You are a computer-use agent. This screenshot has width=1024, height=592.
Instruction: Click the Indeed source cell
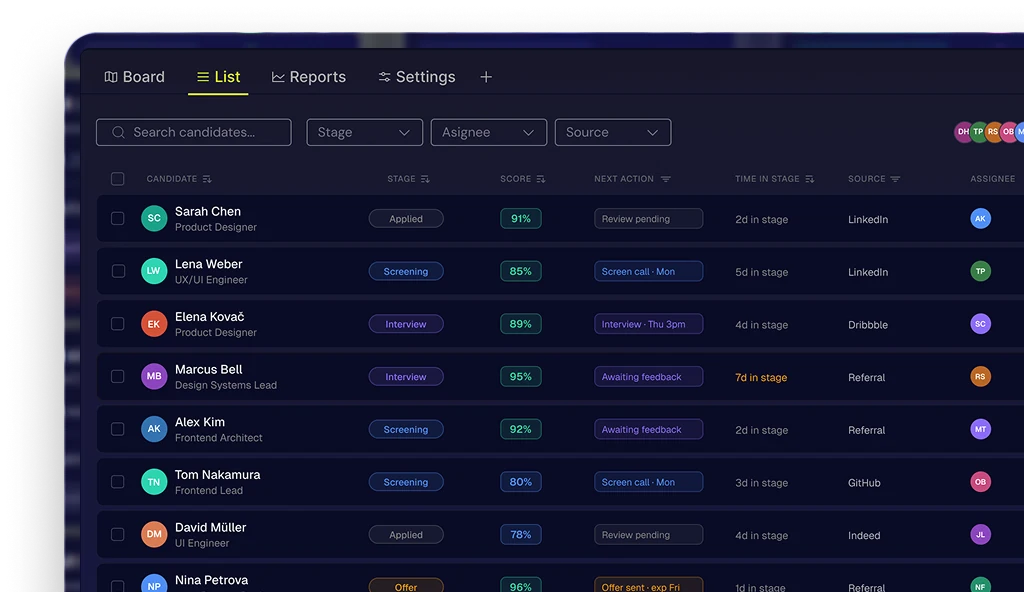[x=864, y=535]
